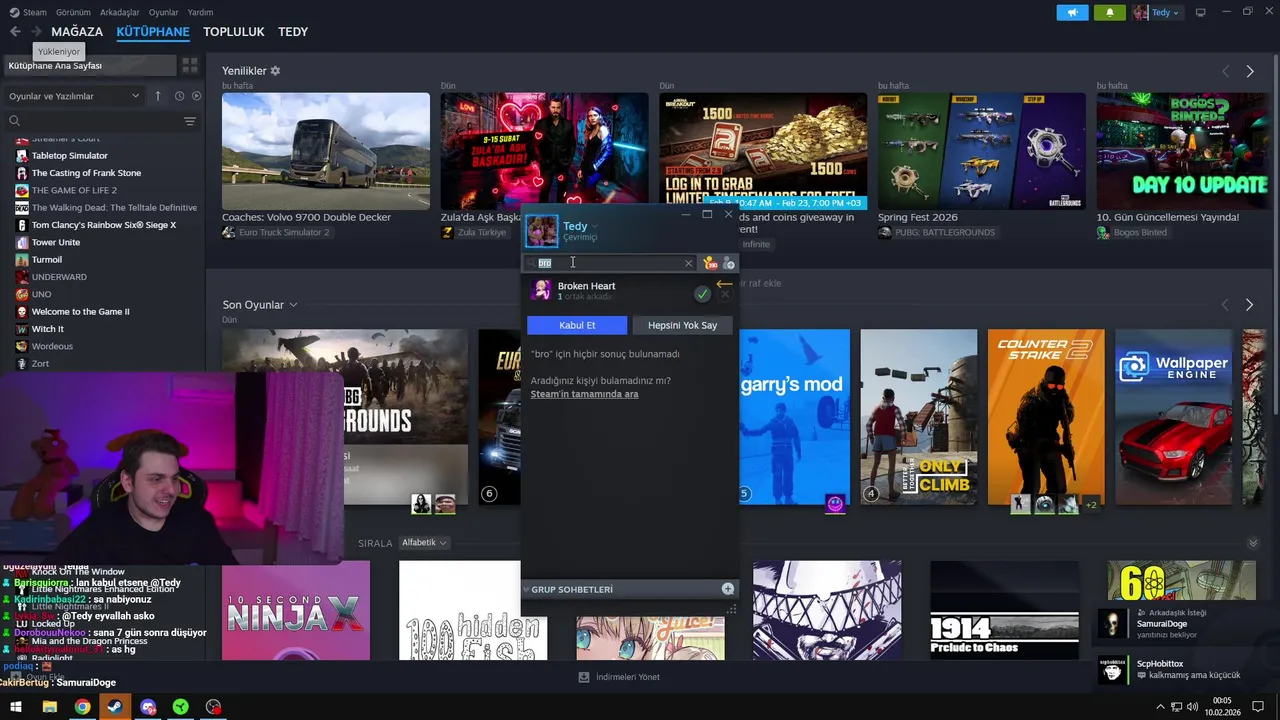The height and width of the screenshot is (720, 1280).
Task: Open the Alfabetik sort dropdown
Action: [424, 543]
